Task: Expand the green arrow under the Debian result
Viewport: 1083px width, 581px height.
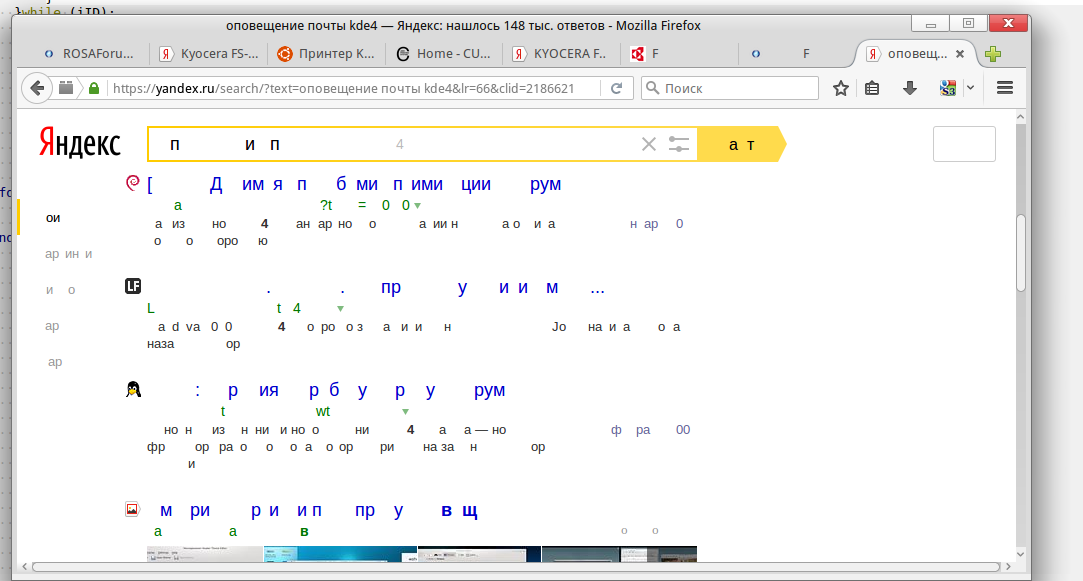Action: pyautogui.click(x=418, y=205)
